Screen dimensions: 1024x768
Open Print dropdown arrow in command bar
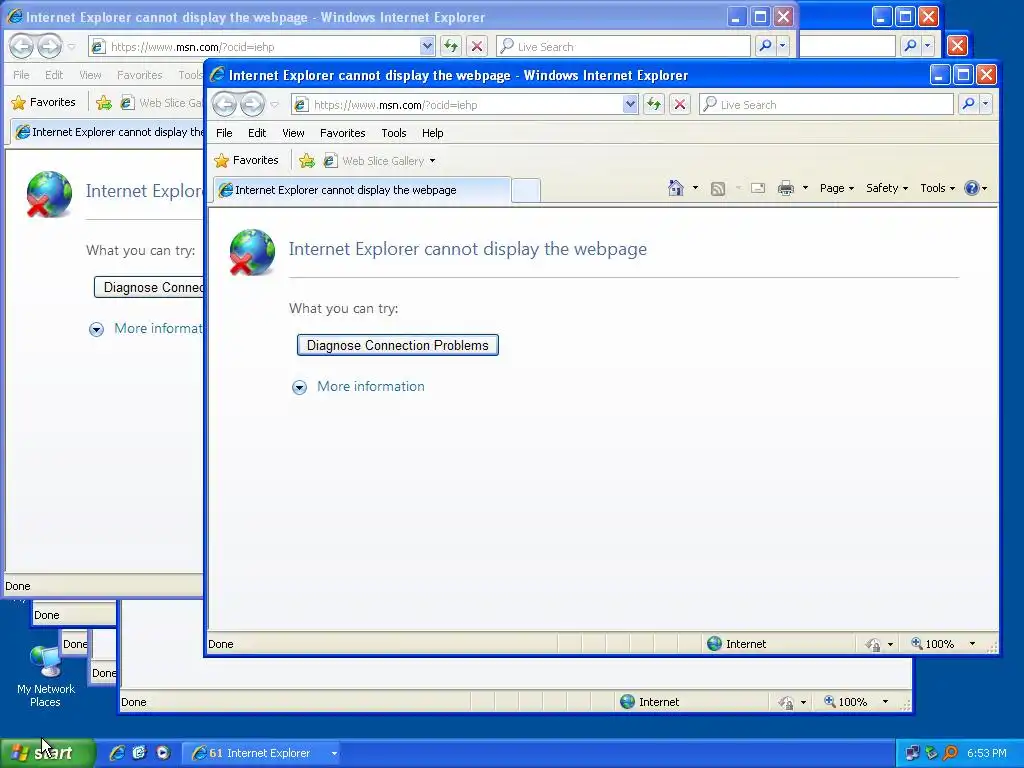[805, 188]
